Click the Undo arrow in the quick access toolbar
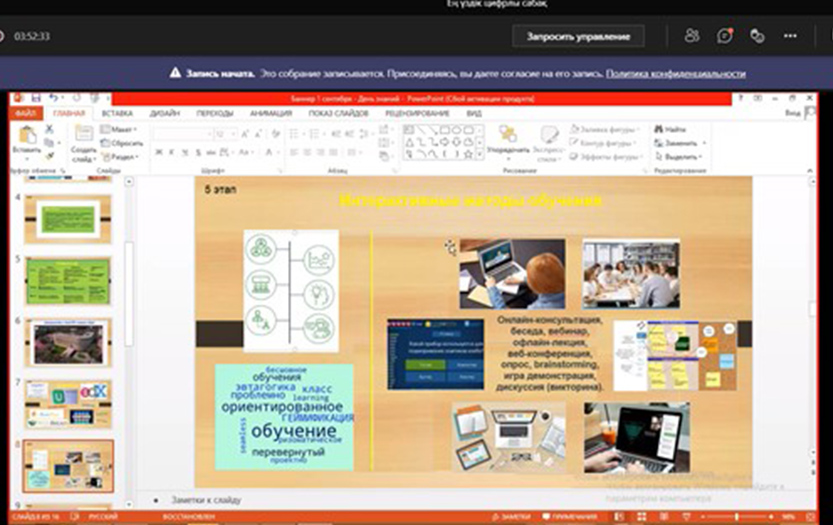 53,98
